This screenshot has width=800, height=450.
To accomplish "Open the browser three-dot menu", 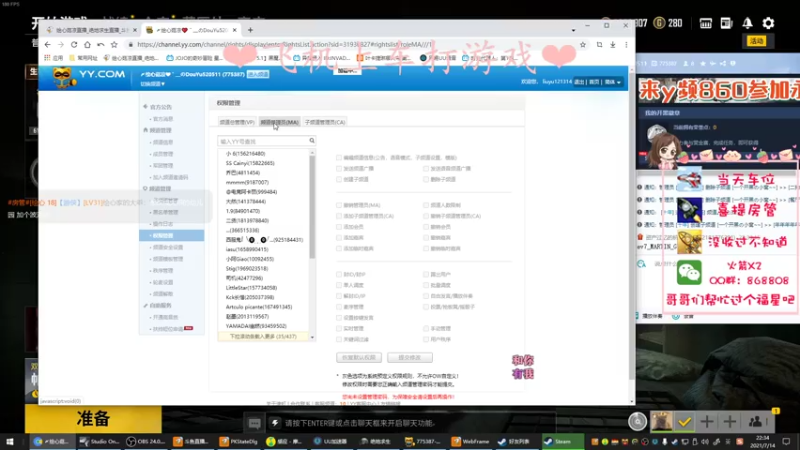I will click(x=626, y=45).
